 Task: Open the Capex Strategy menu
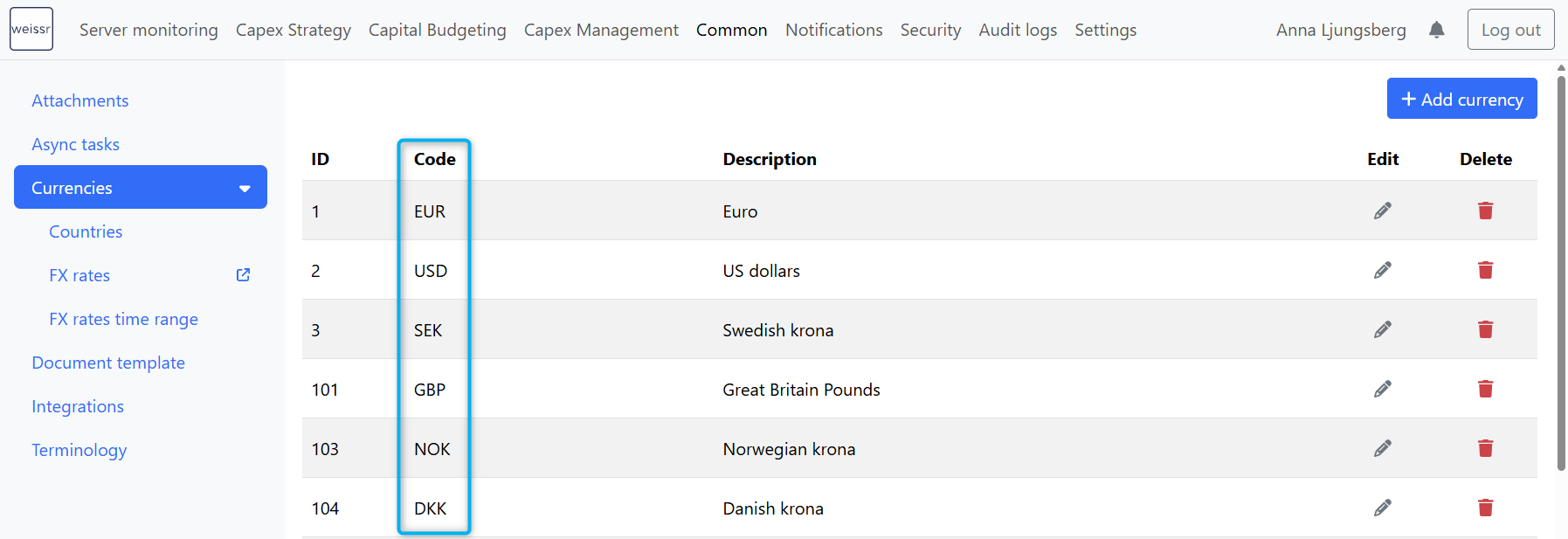coord(294,30)
